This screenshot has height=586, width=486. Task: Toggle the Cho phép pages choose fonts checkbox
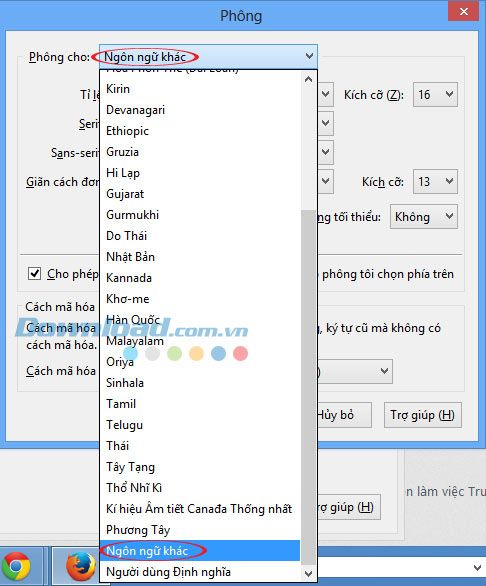pos(34,274)
